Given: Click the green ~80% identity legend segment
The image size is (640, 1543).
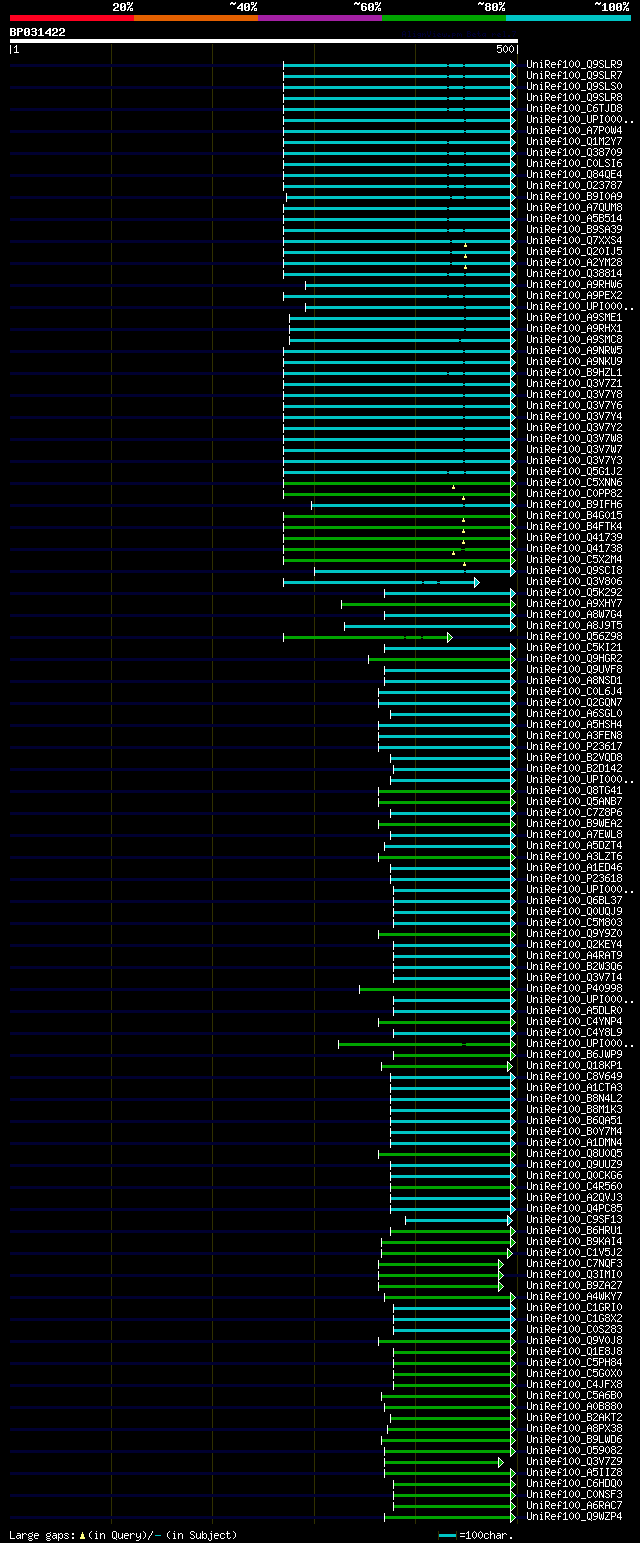Looking at the screenshot, I should [x=444, y=18].
